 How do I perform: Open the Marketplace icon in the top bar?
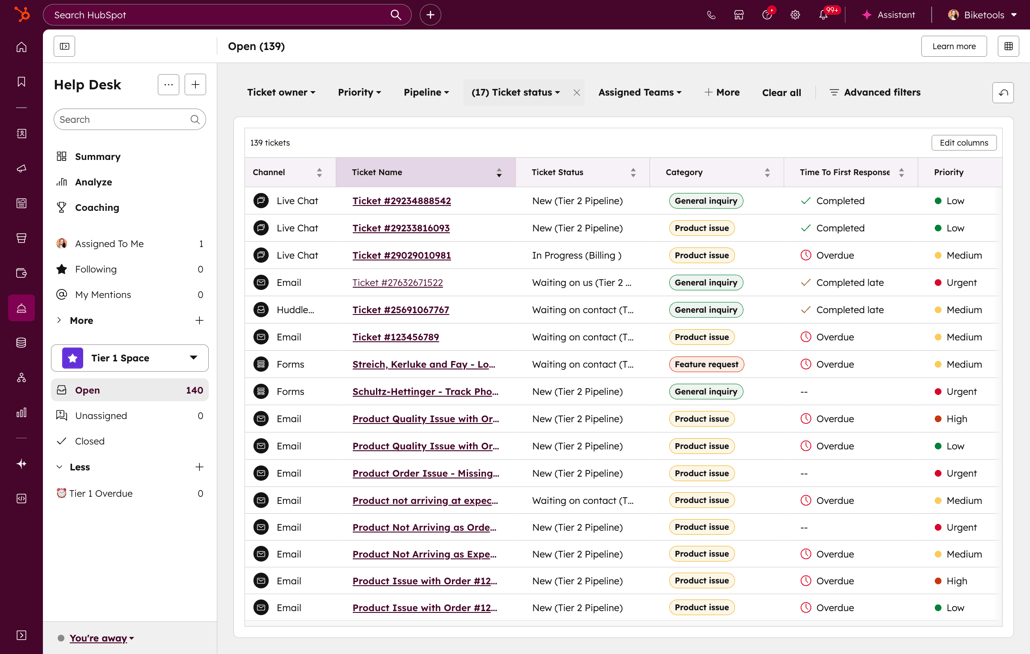[738, 15]
